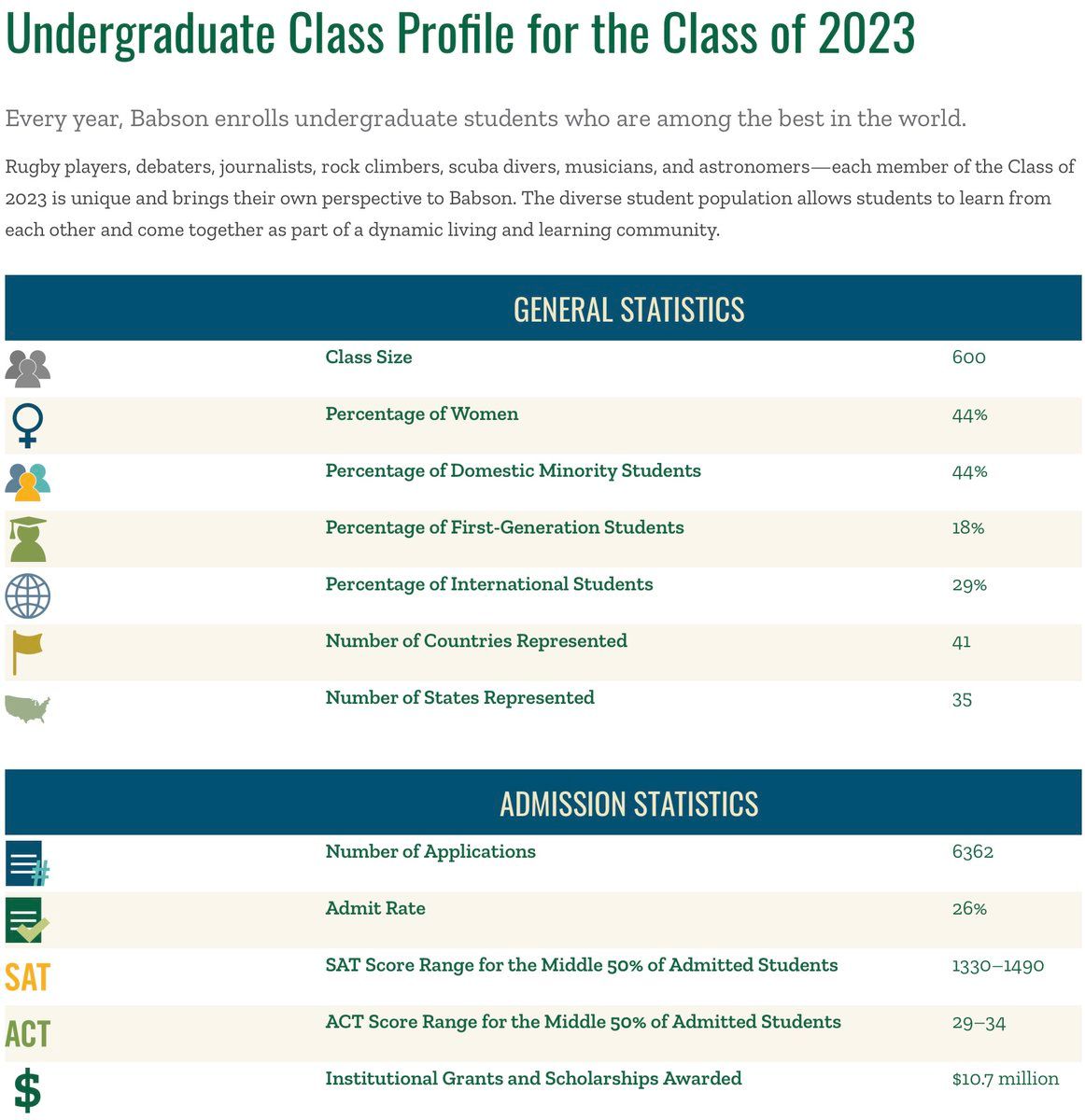Screen dimensions: 1085x1120
Task: Click the 1330–1490 SAT score value
Action: pyautogui.click(x=997, y=966)
